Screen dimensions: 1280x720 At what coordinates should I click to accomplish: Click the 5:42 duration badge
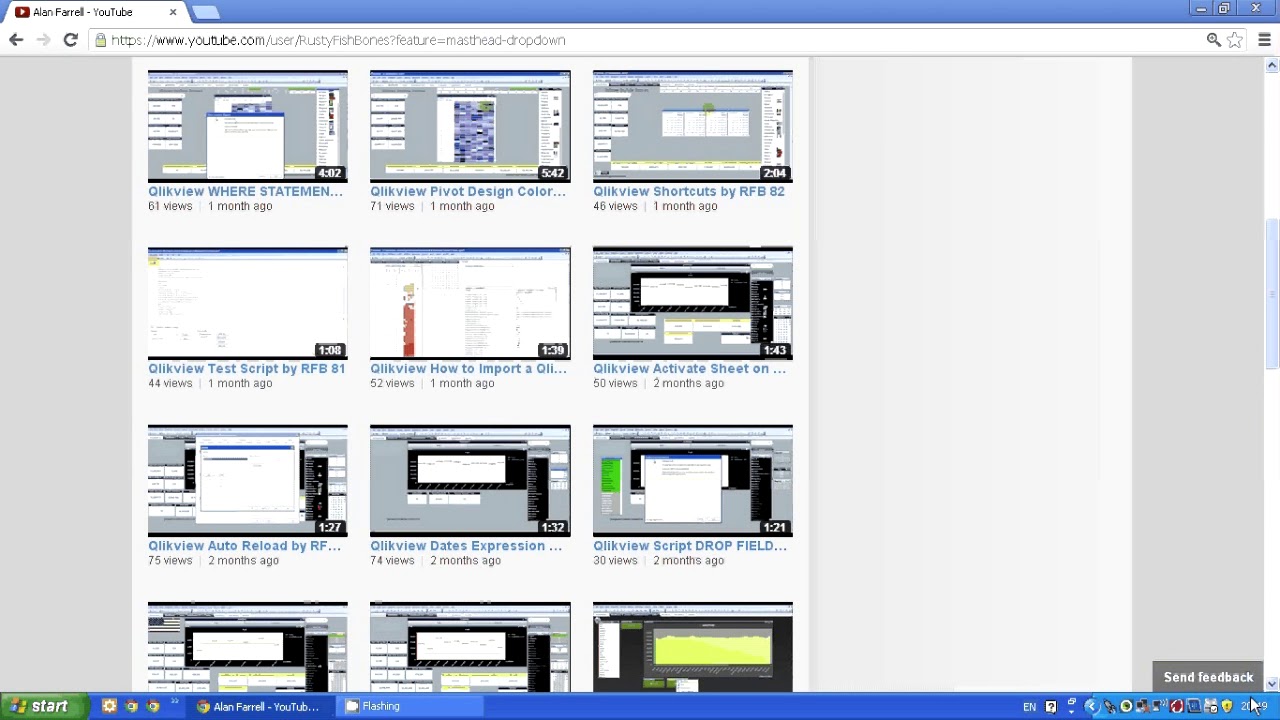coord(552,173)
